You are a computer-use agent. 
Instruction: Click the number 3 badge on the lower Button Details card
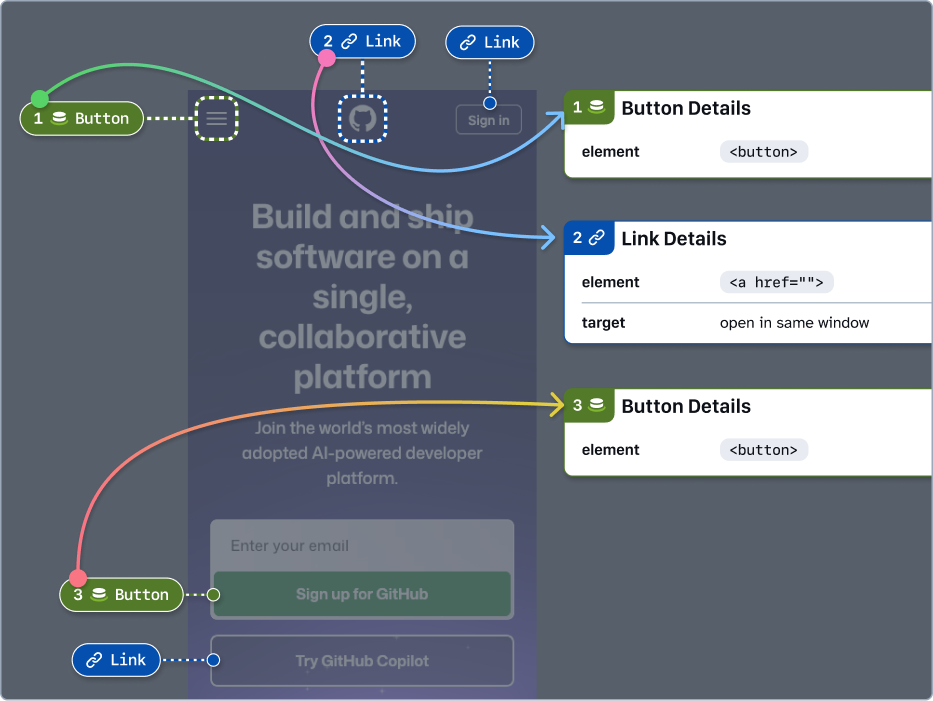point(588,406)
